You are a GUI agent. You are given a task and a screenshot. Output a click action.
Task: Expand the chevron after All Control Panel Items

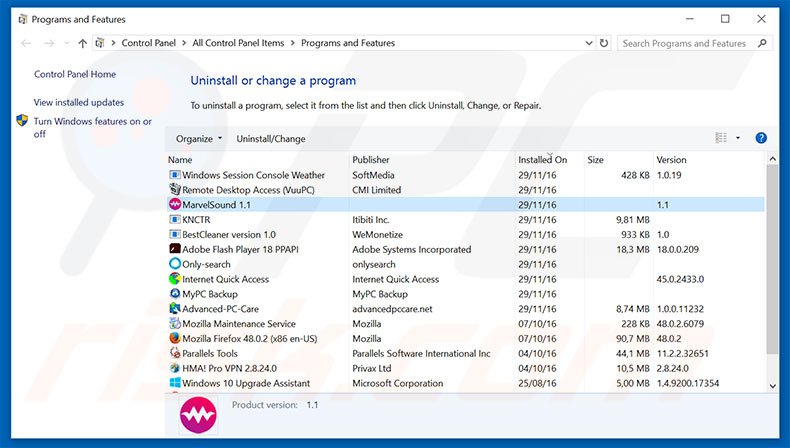(293, 43)
